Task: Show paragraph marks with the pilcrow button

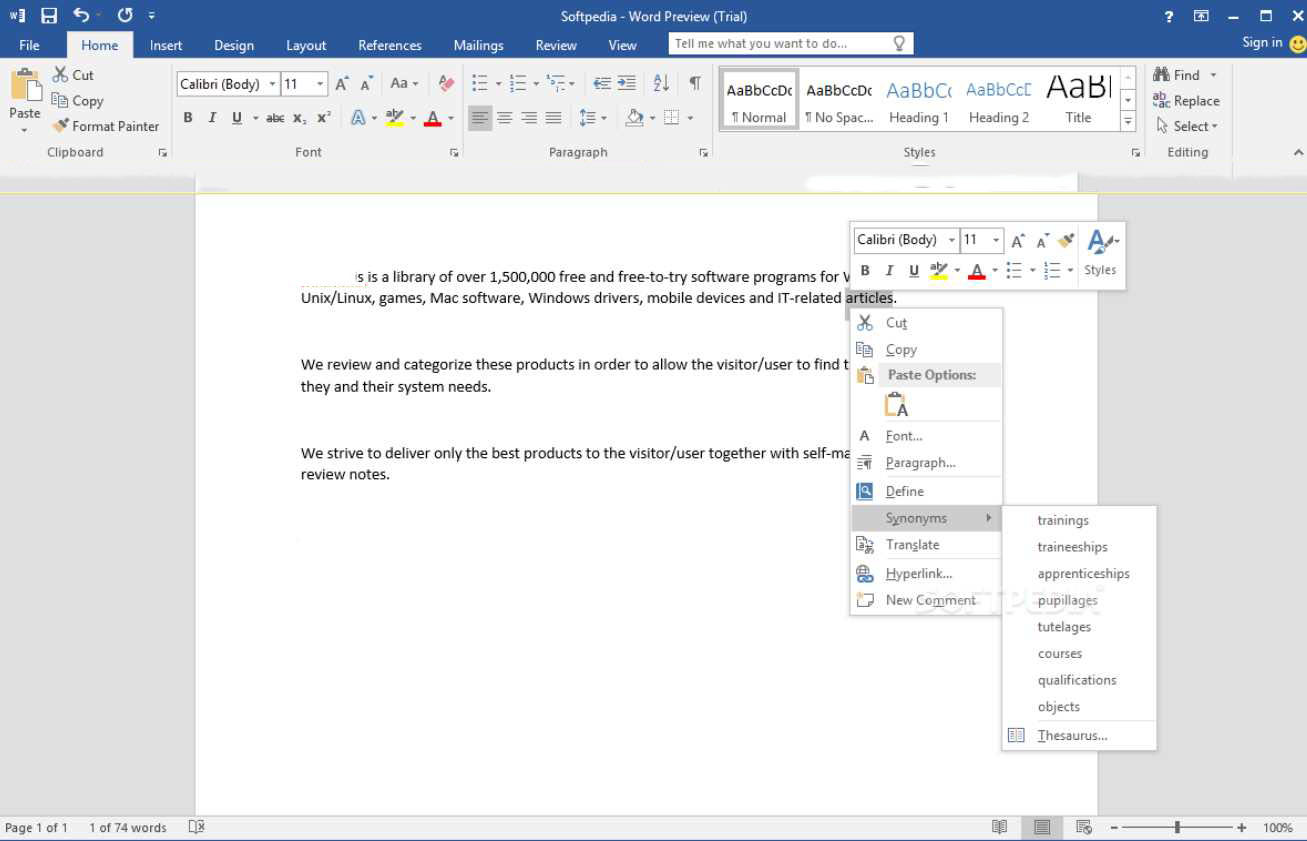Action: pyautogui.click(x=694, y=84)
